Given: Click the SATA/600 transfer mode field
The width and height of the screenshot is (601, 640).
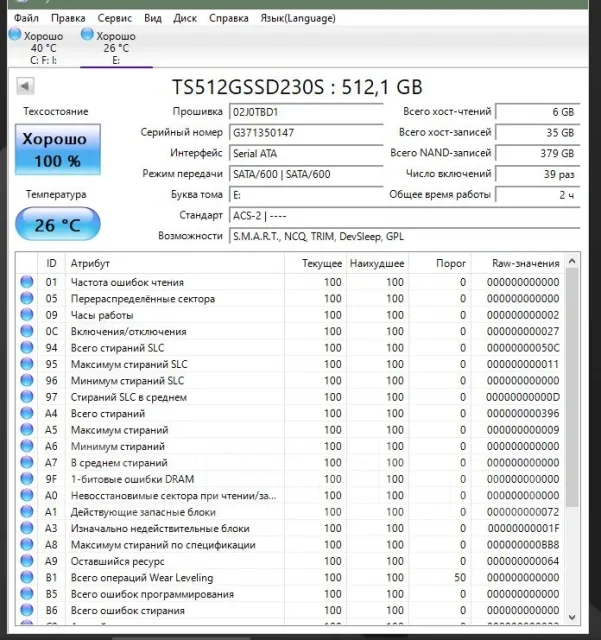Looking at the screenshot, I should [306, 174].
